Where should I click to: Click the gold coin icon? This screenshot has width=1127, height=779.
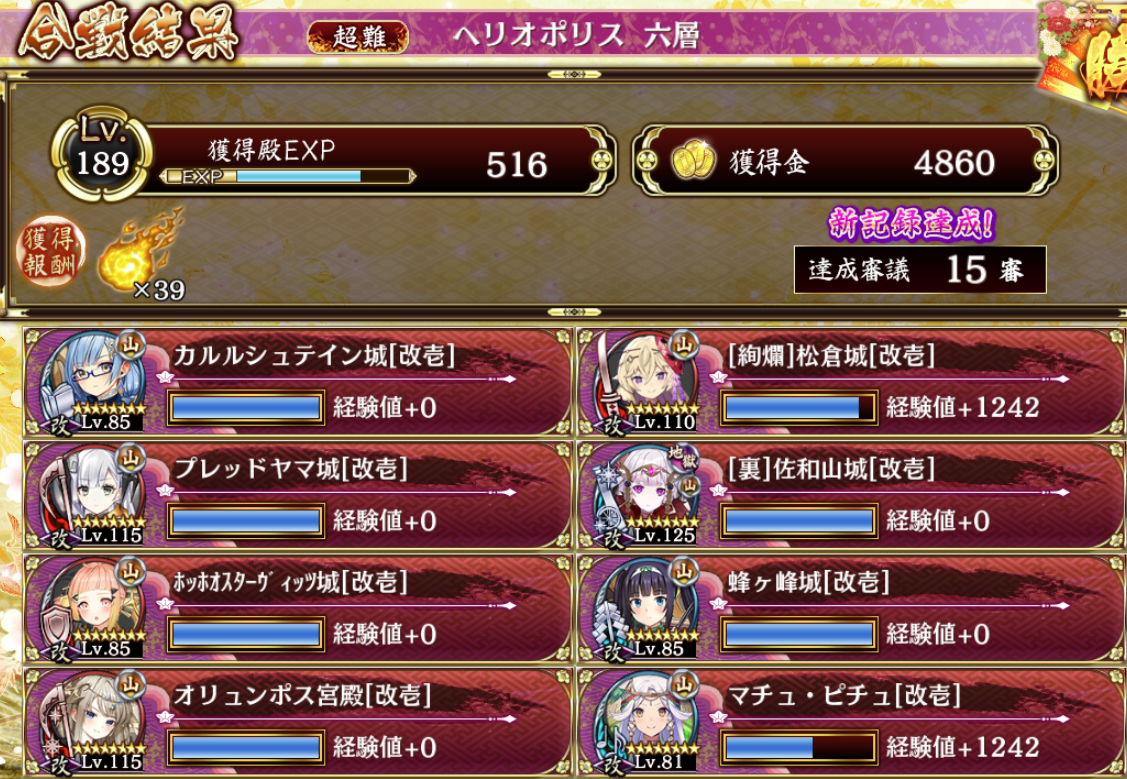pyautogui.click(x=693, y=162)
